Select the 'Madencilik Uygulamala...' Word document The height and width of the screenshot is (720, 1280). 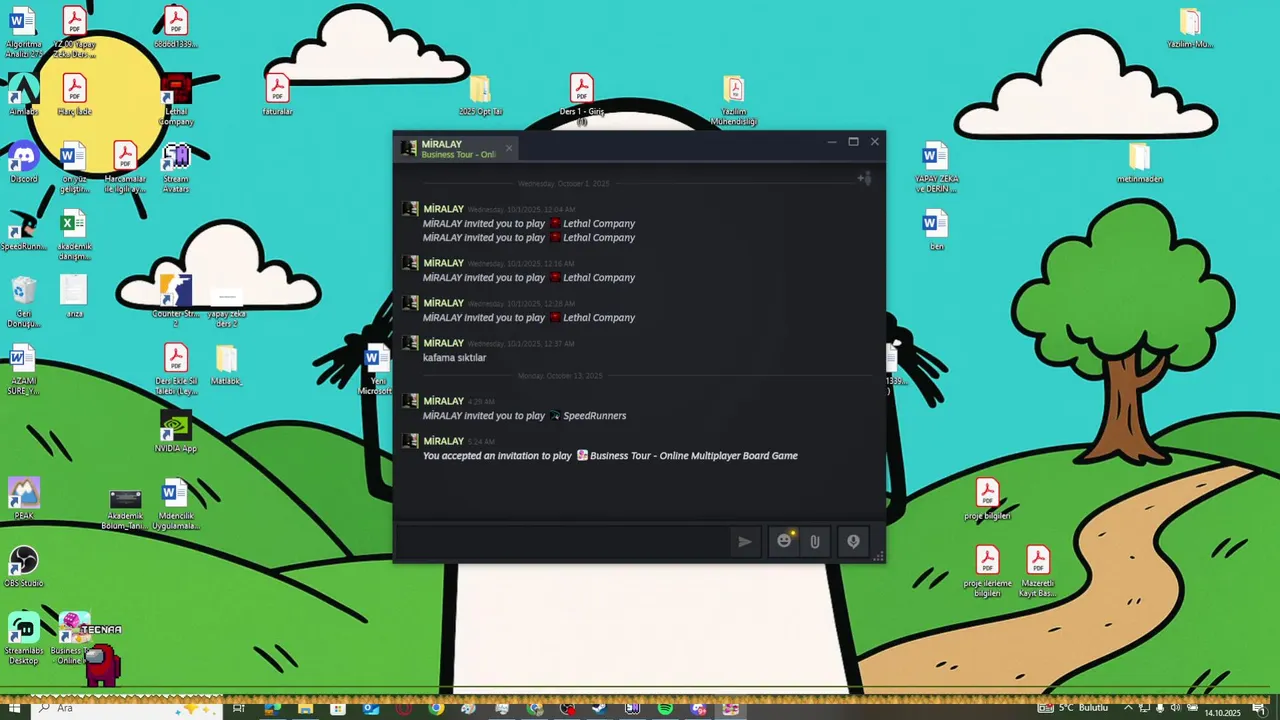point(176,505)
